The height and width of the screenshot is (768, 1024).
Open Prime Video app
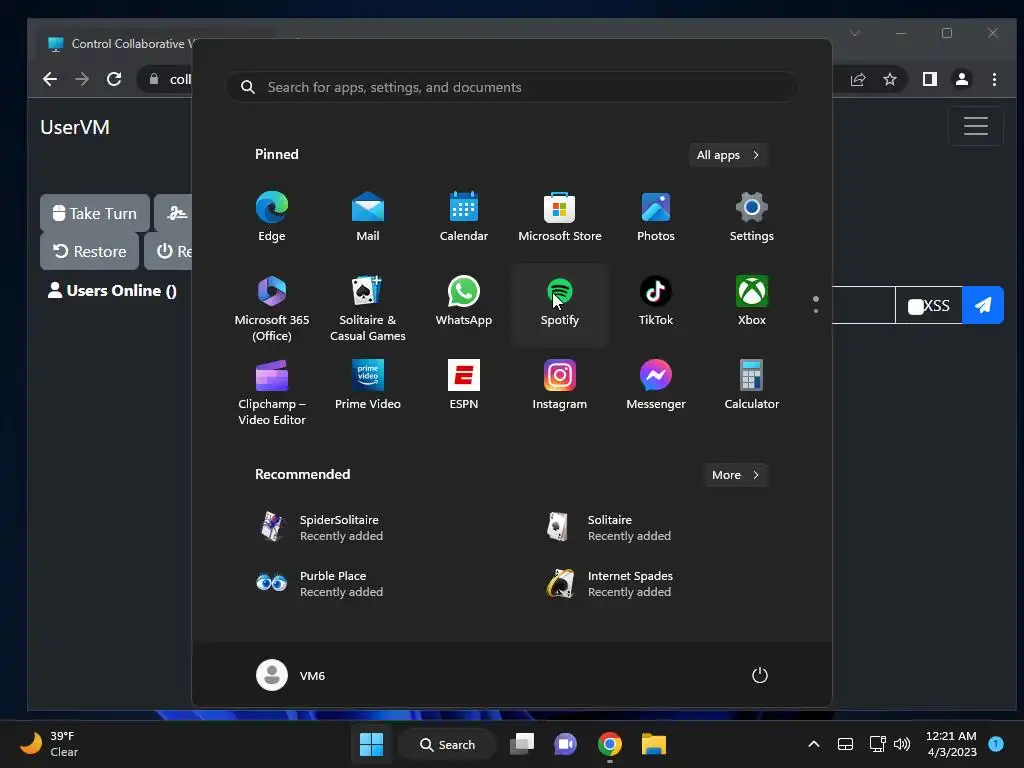pos(368,385)
